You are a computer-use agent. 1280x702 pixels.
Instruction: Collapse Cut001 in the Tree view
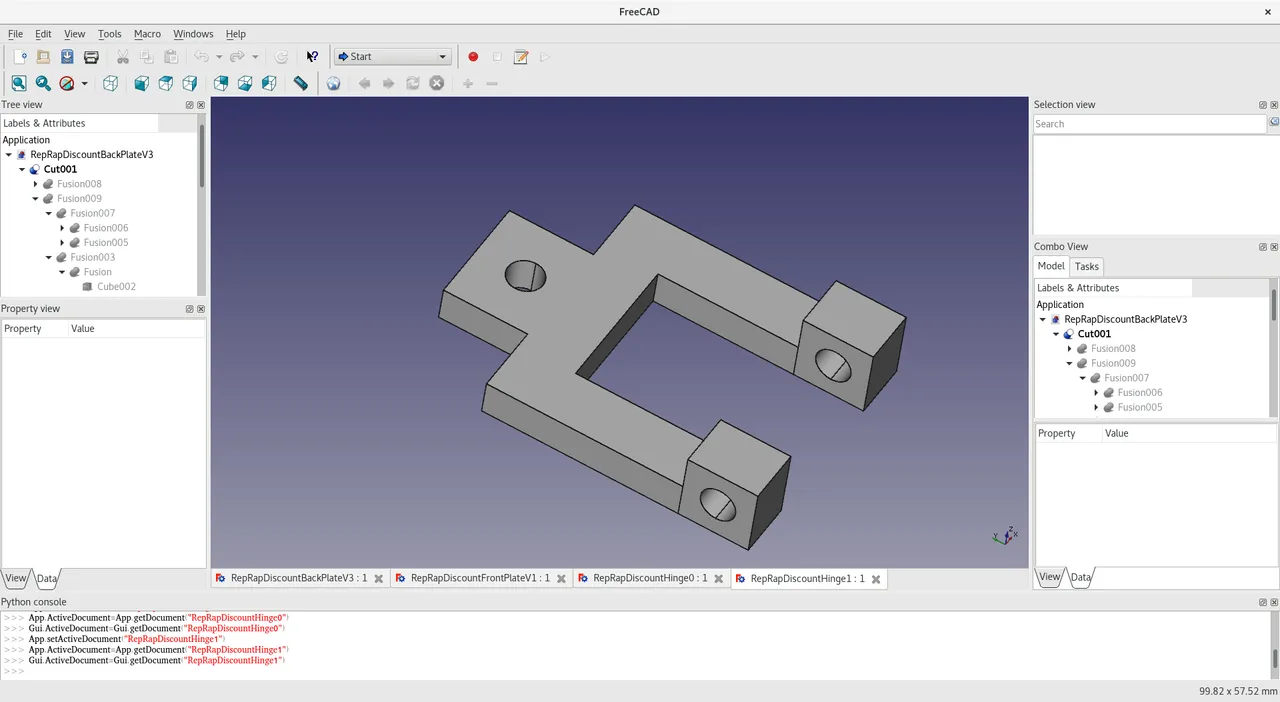[x=22, y=170]
